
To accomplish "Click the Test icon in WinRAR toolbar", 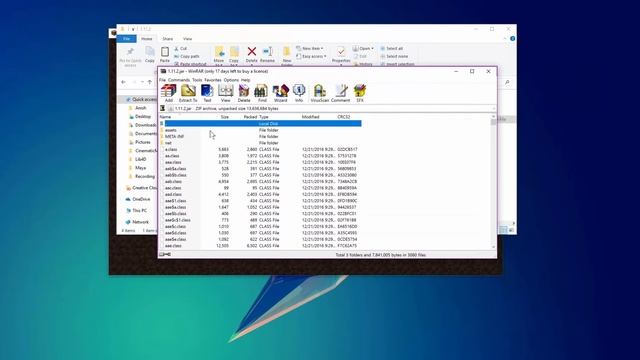I will point(207,93).
